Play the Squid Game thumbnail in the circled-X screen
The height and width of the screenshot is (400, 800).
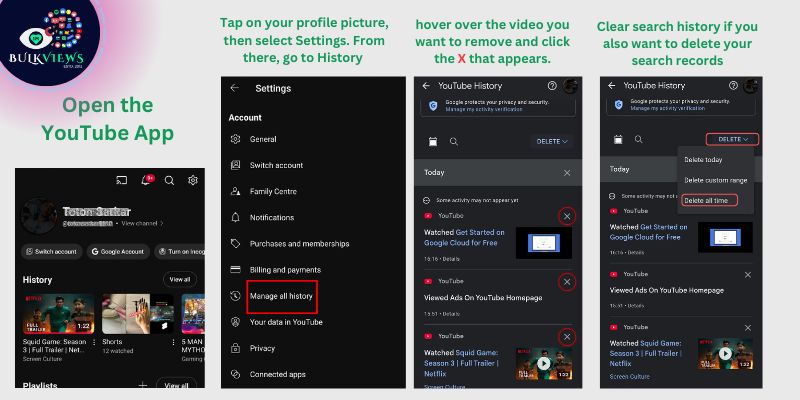tap(544, 364)
